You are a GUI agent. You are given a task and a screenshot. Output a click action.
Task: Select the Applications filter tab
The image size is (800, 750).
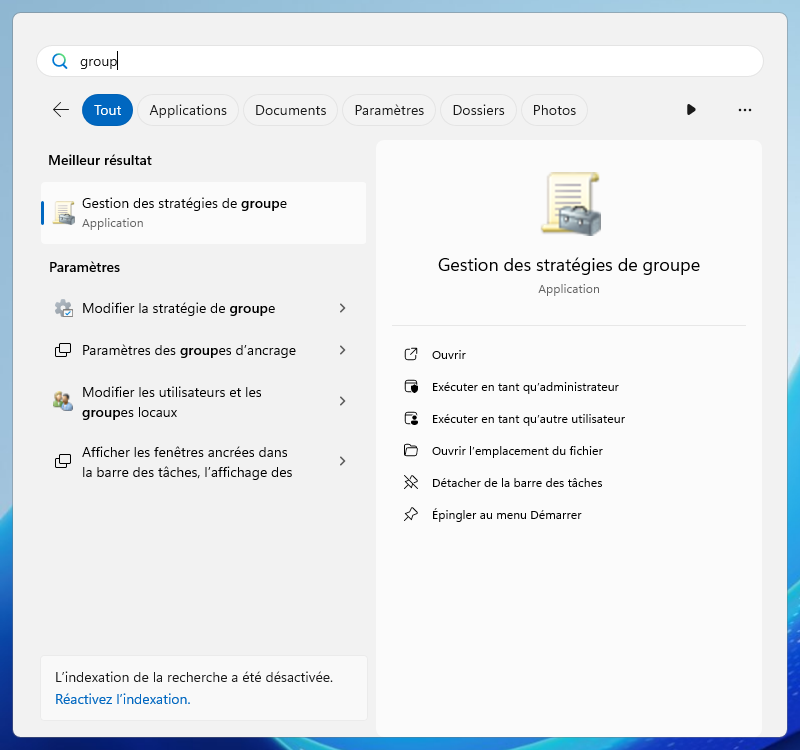[x=188, y=110]
